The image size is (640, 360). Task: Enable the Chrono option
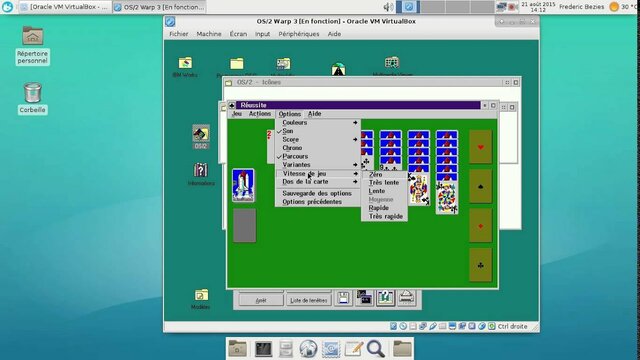click(318, 148)
